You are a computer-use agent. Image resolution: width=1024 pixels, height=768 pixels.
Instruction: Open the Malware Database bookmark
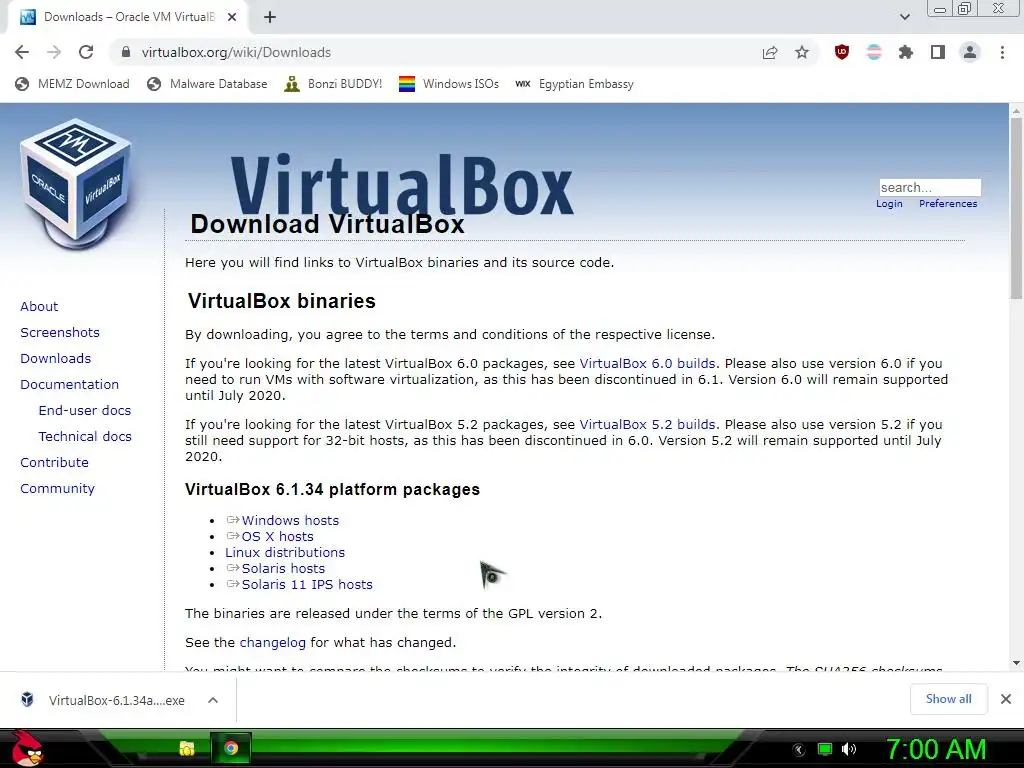point(207,84)
